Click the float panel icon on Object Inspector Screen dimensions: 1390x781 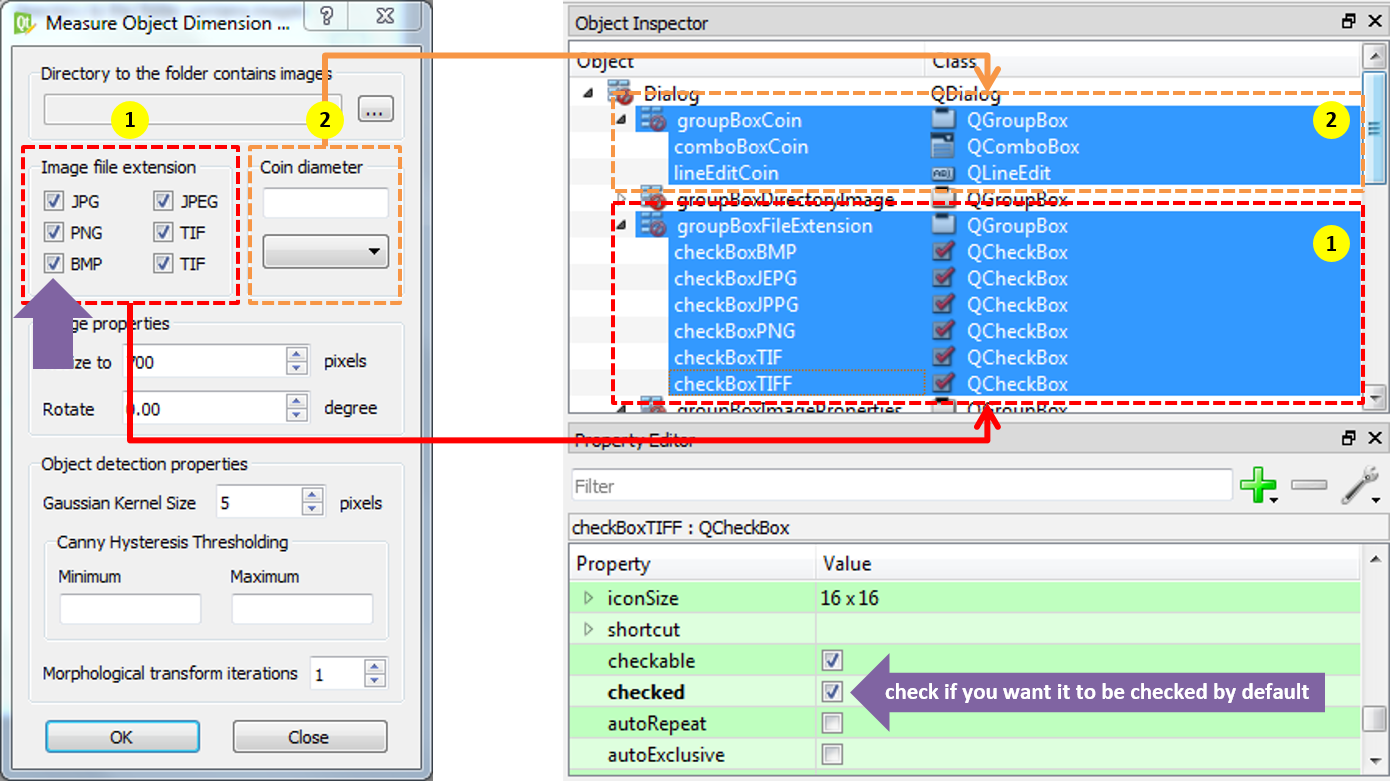1349,20
